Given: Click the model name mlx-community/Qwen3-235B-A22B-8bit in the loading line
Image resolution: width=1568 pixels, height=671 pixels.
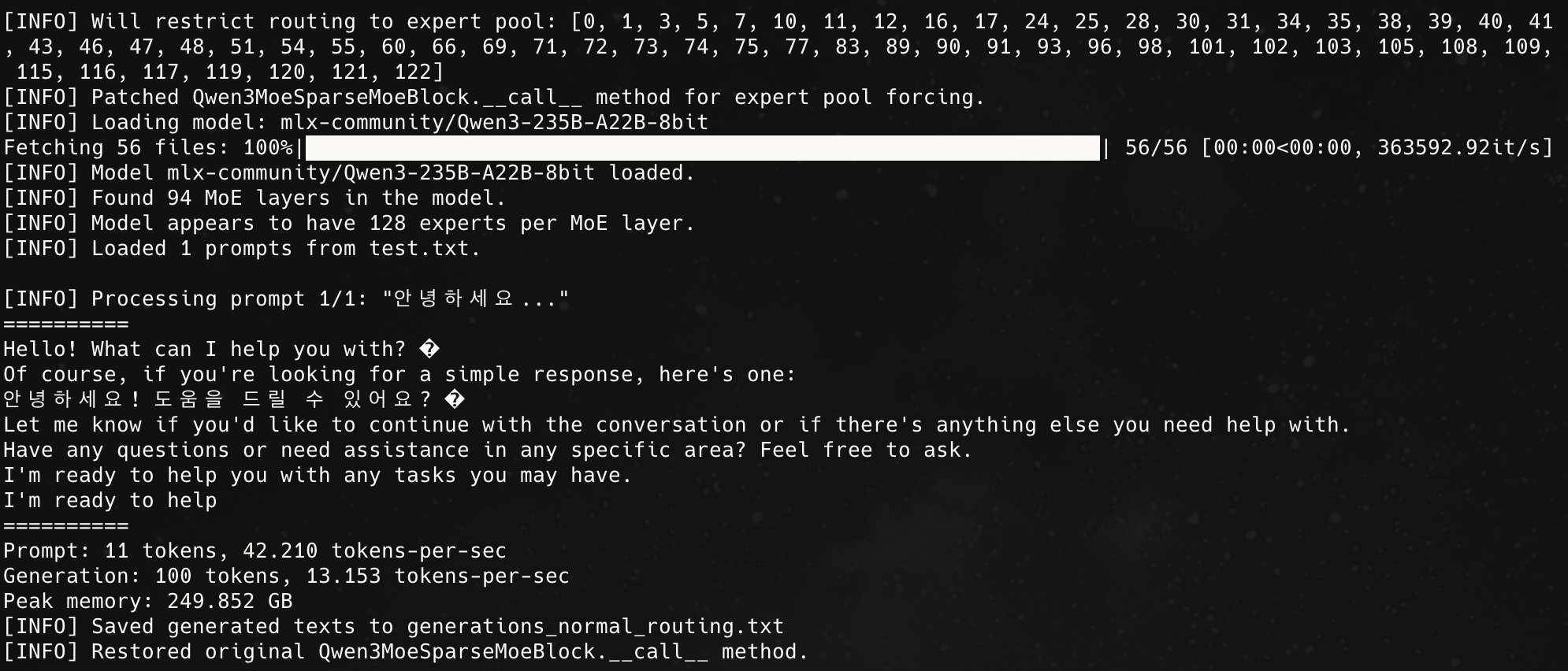Looking at the screenshot, I should point(494,123).
